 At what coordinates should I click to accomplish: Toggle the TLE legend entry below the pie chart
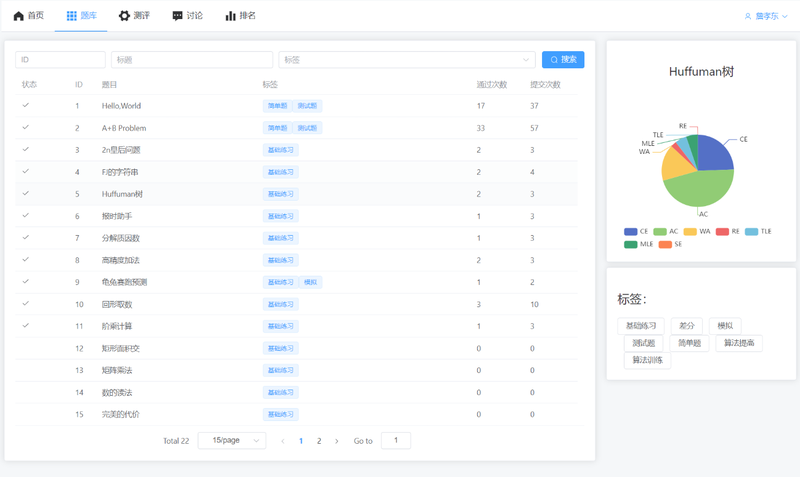758,232
